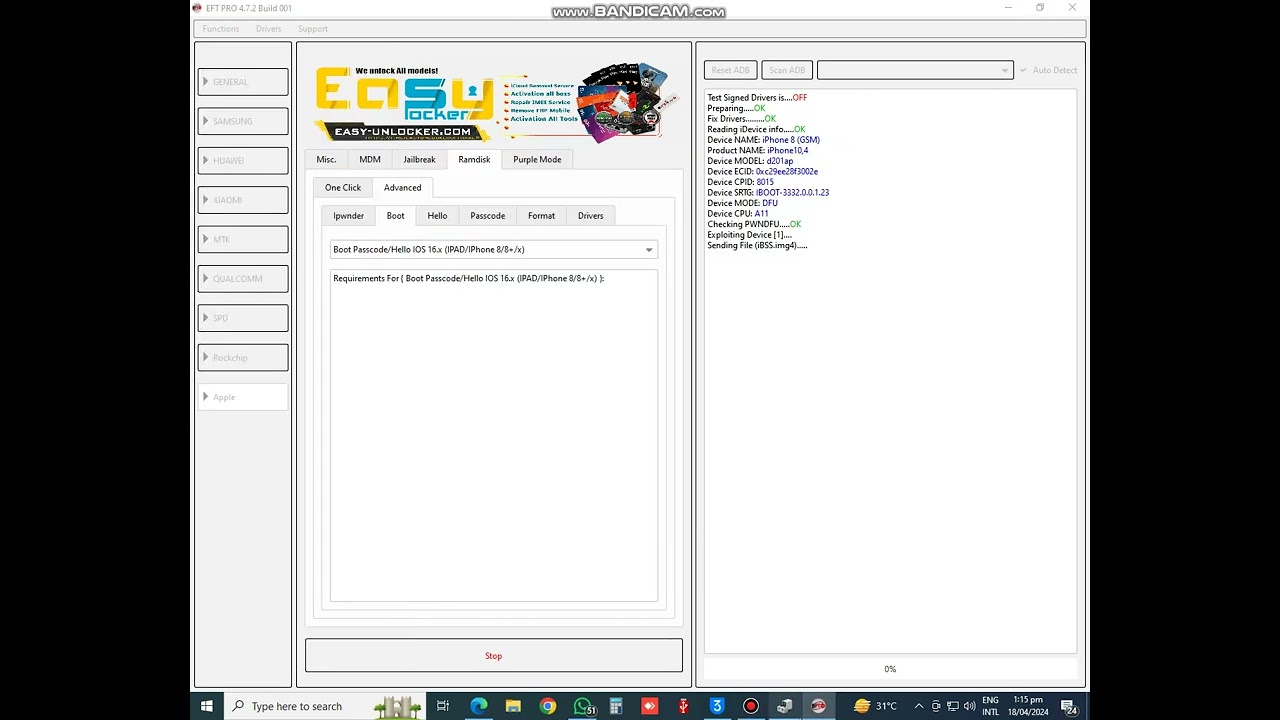1280x720 pixels.
Task: Open the Drivers sub-tab under Advanced
Action: pyautogui.click(x=591, y=215)
